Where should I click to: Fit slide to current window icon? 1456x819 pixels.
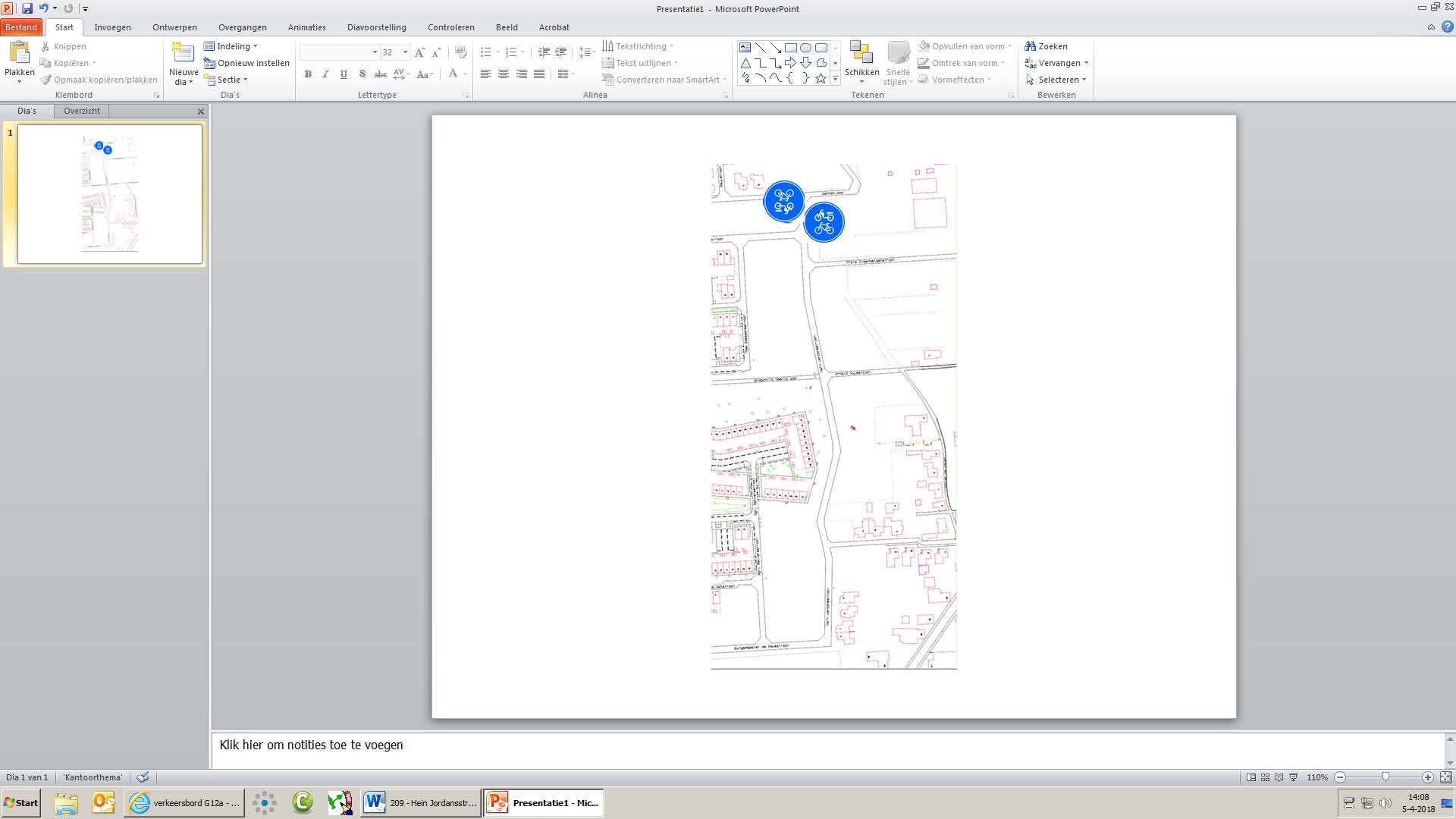click(x=1445, y=777)
